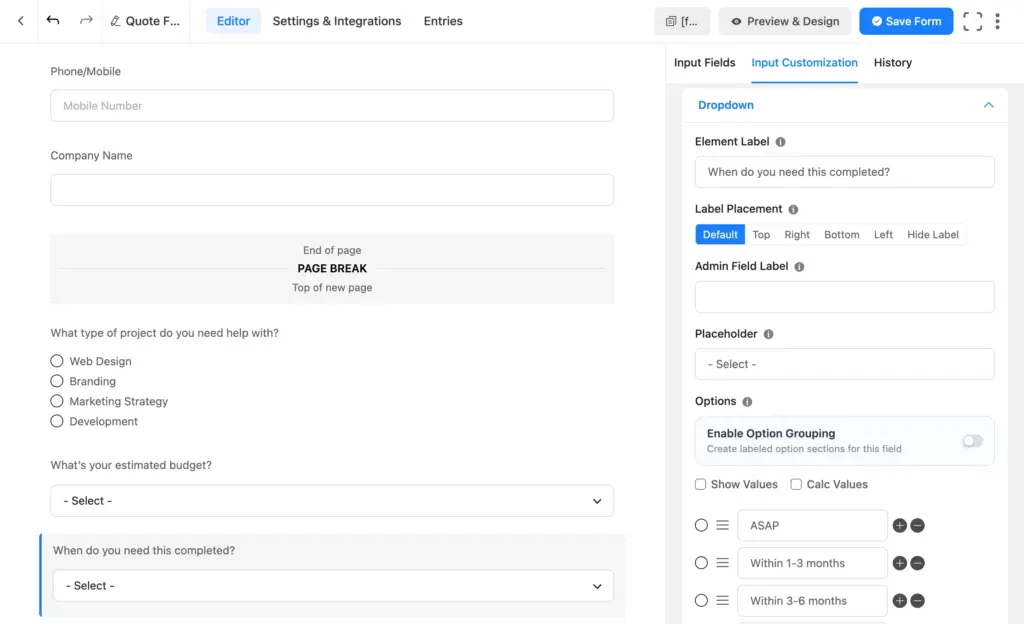Select the Development radio option

coord(57,422)
